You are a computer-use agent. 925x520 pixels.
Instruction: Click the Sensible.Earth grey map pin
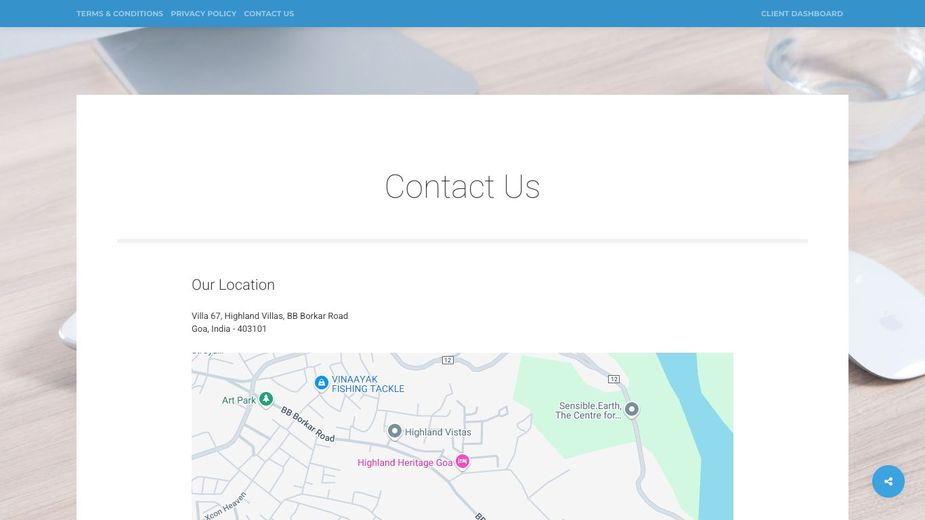pos(631,410)
